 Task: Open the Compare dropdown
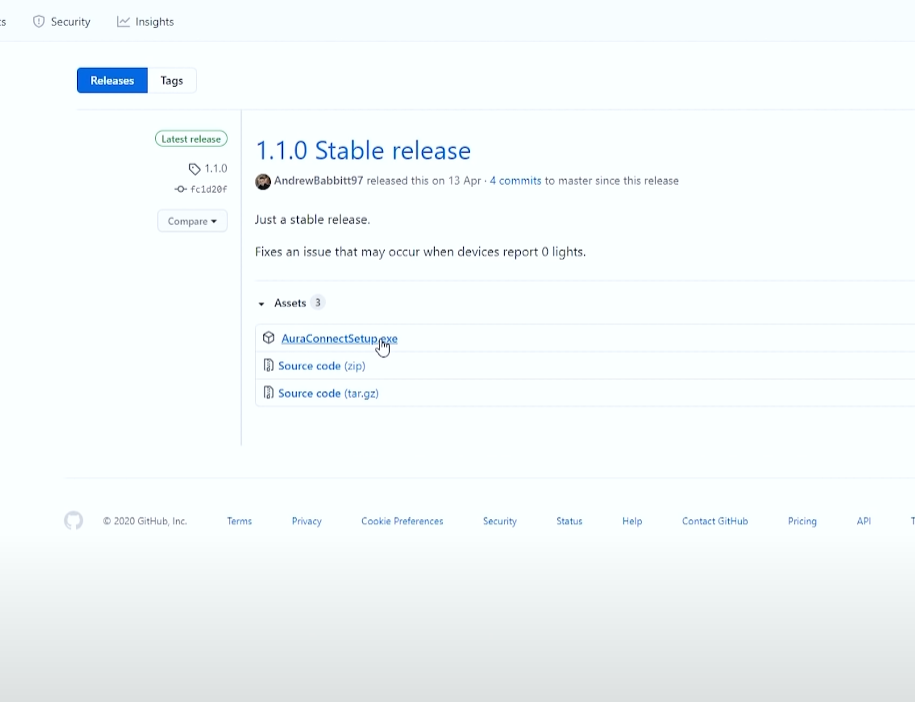[x=192, y=221]
